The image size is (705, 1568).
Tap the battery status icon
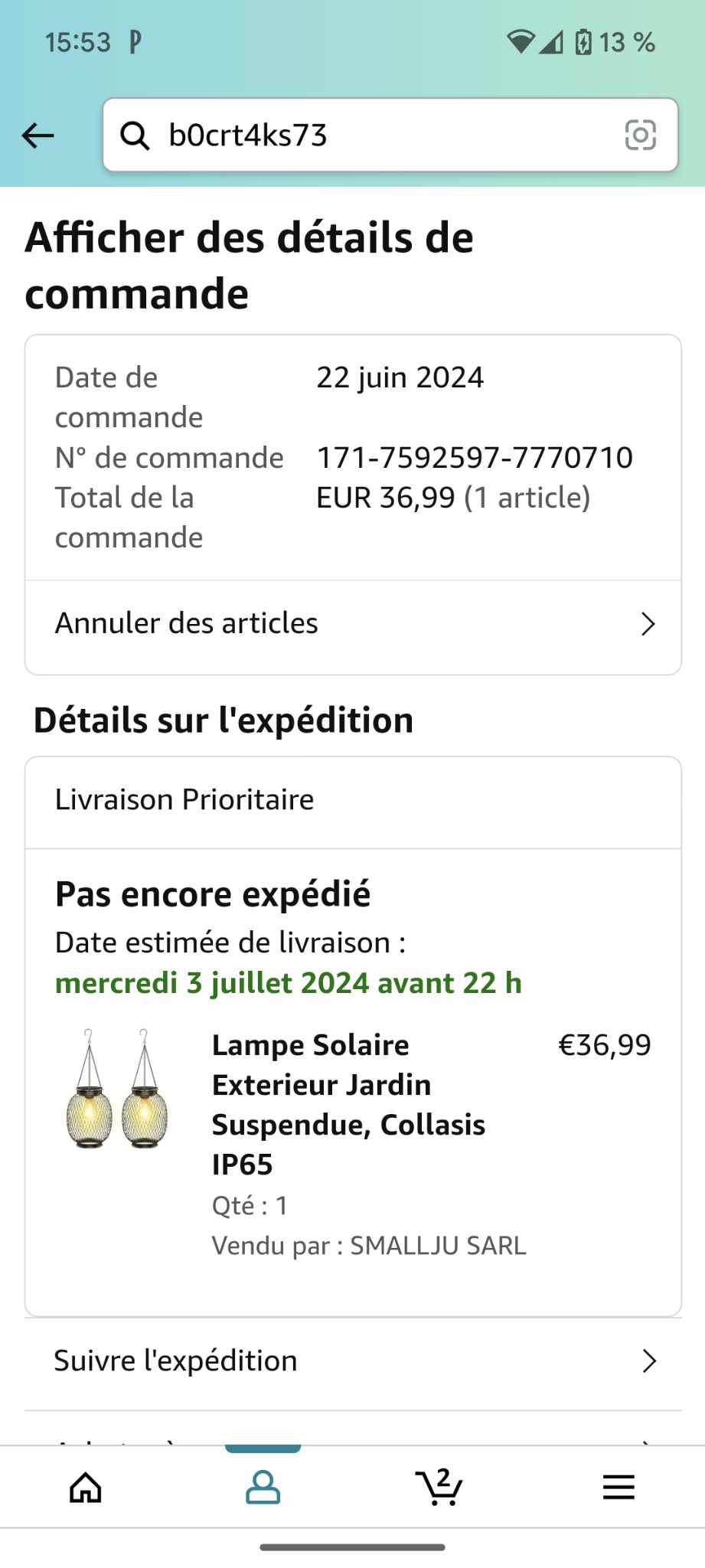click(x=583, y=42)
